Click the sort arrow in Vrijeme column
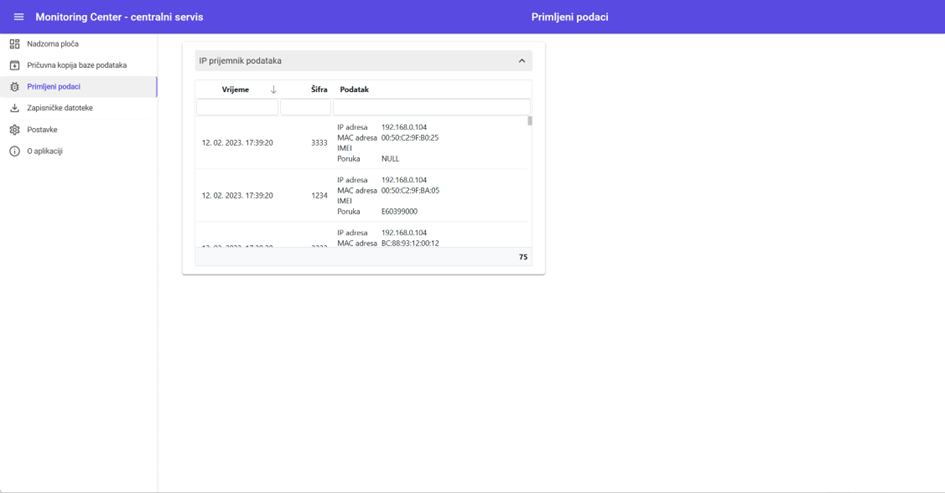 273,90
